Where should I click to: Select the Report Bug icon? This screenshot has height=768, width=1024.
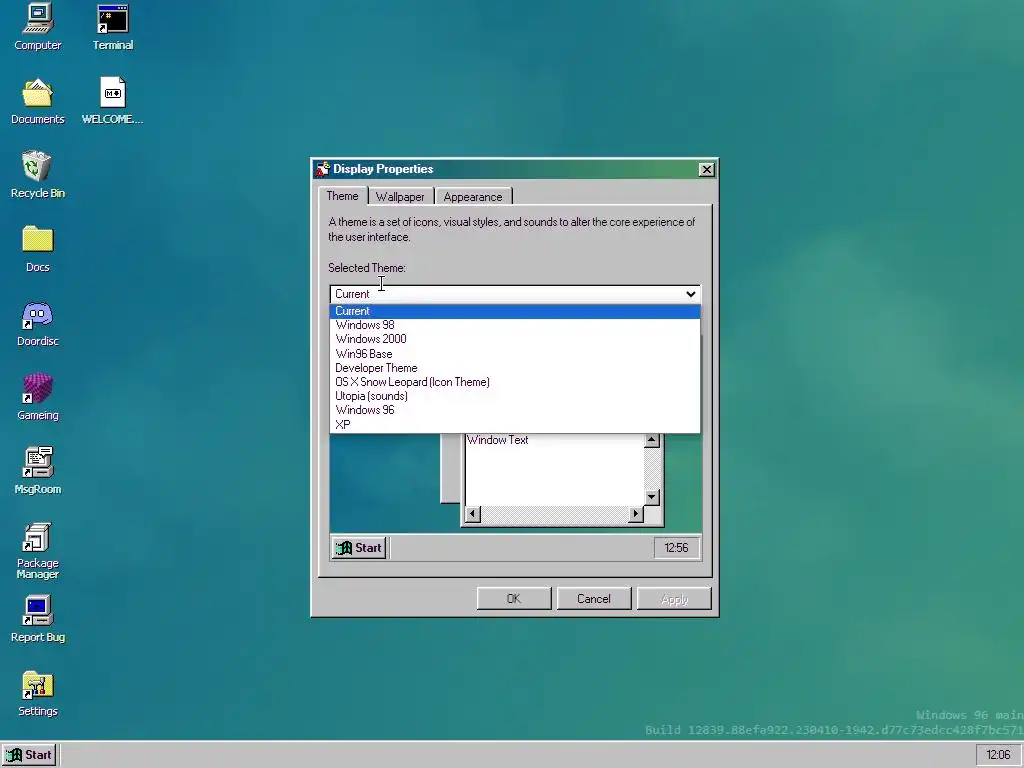[37, 619]
